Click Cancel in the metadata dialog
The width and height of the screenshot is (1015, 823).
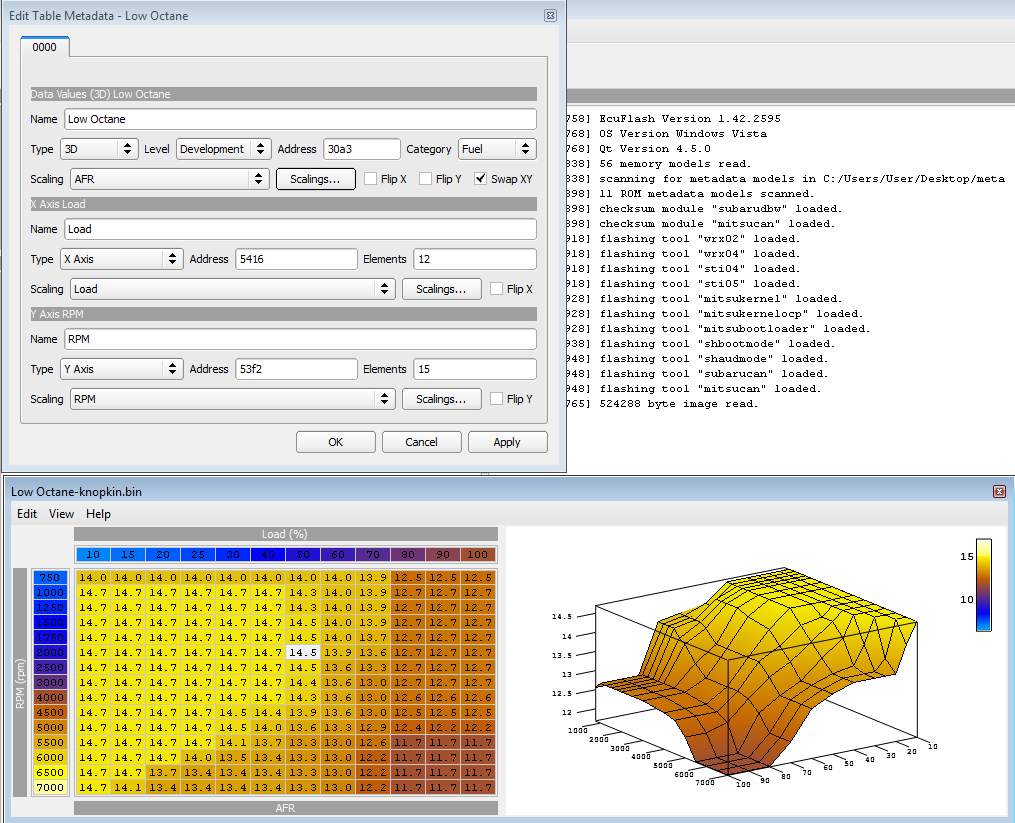coord(421,442)
